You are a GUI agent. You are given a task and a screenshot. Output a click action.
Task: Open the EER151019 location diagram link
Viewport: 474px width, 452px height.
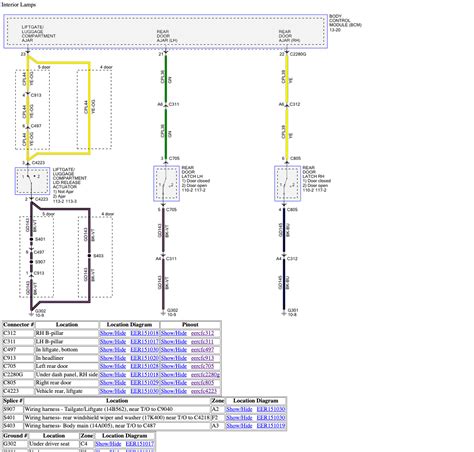[x=271, y=426]
